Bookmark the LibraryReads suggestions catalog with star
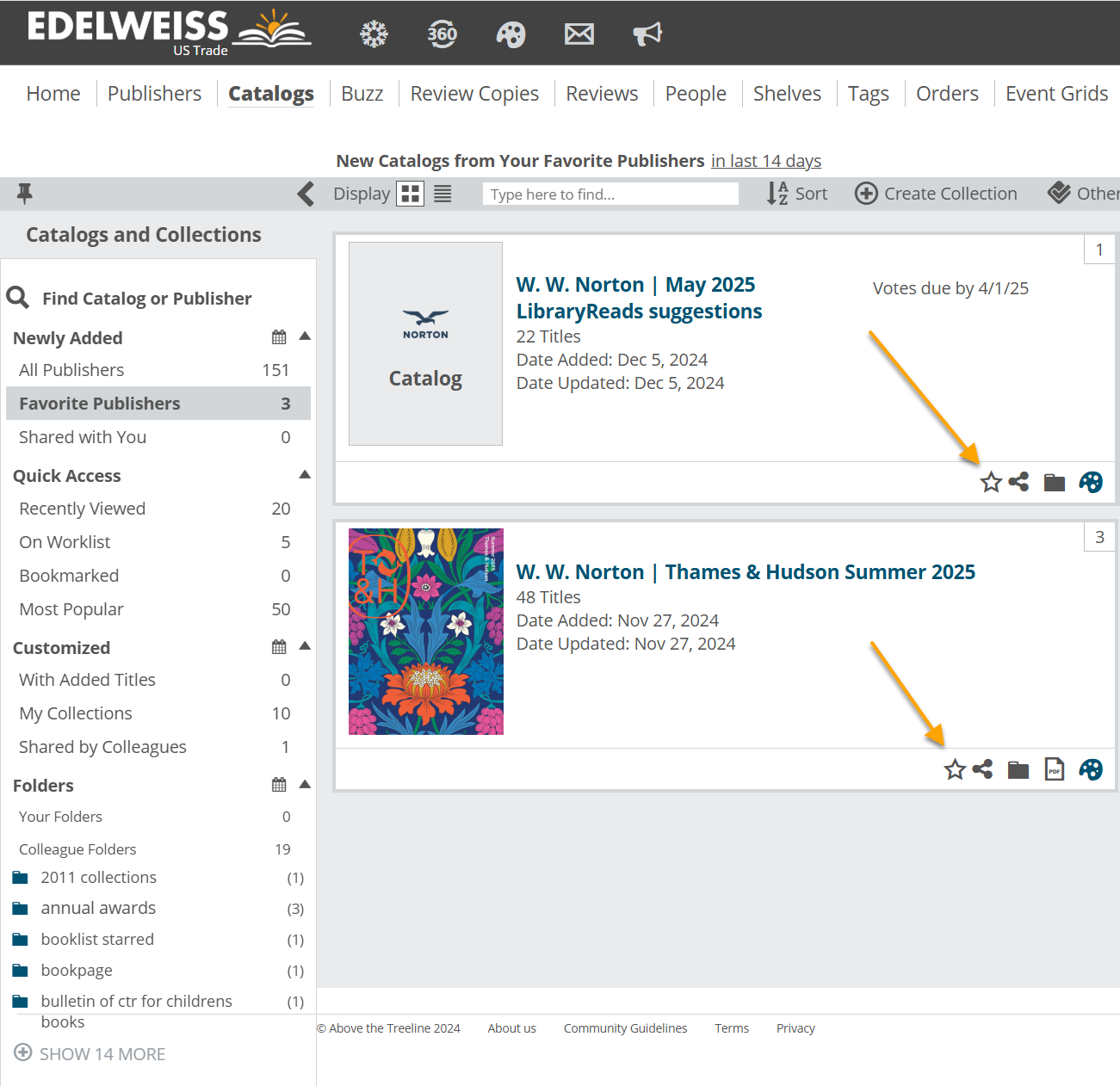 pyautogui.click(x=991, y=482)
